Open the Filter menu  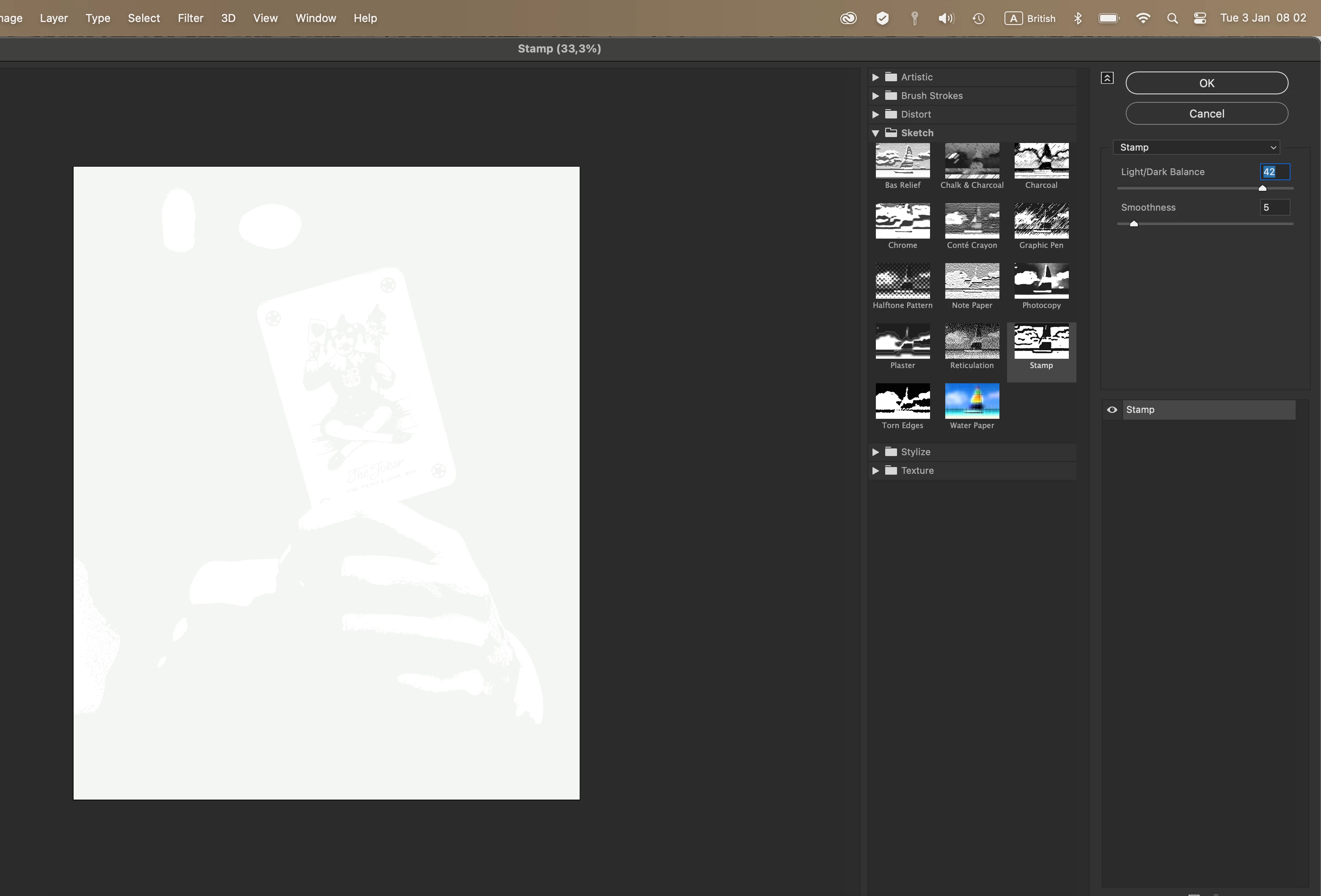[x=190, y=18]
